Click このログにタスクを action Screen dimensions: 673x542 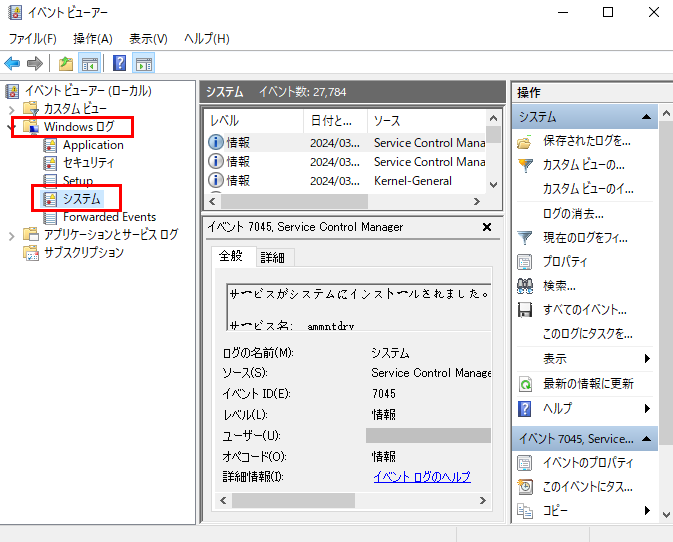point(588,334)
